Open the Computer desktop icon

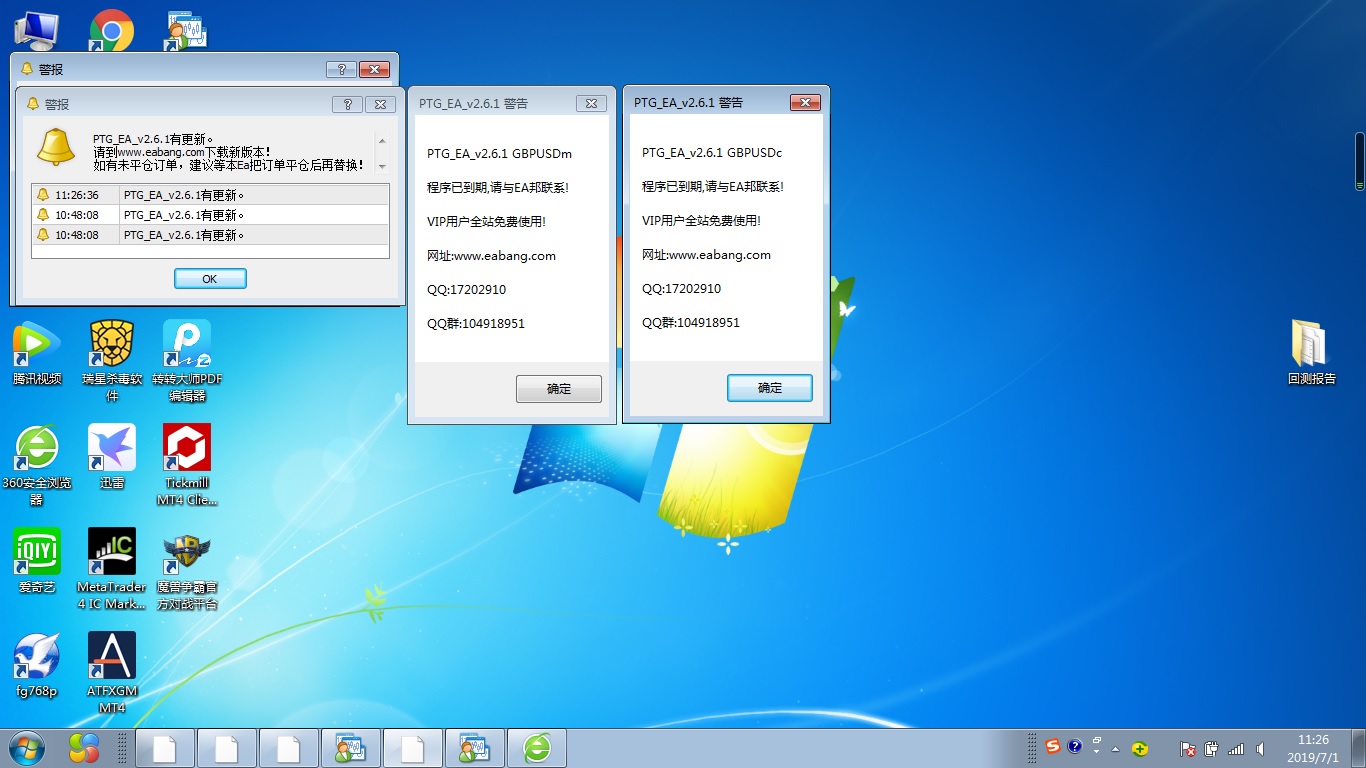pyautogui.click(x=36, y=30)
